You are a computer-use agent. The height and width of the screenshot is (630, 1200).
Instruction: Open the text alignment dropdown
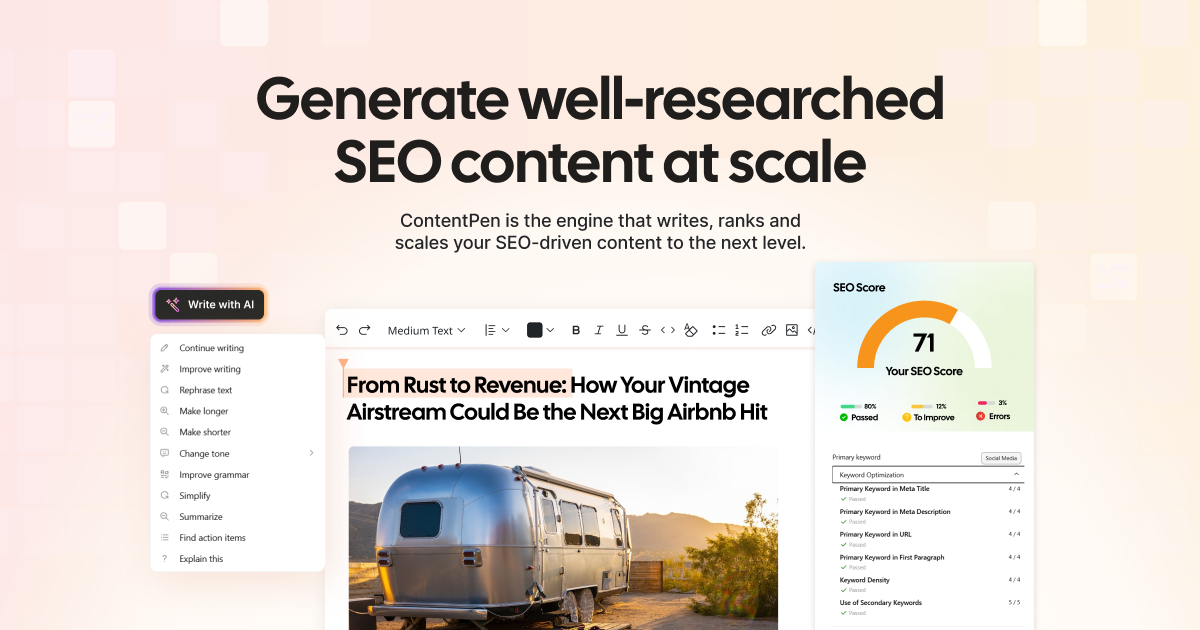coord(495,329)
